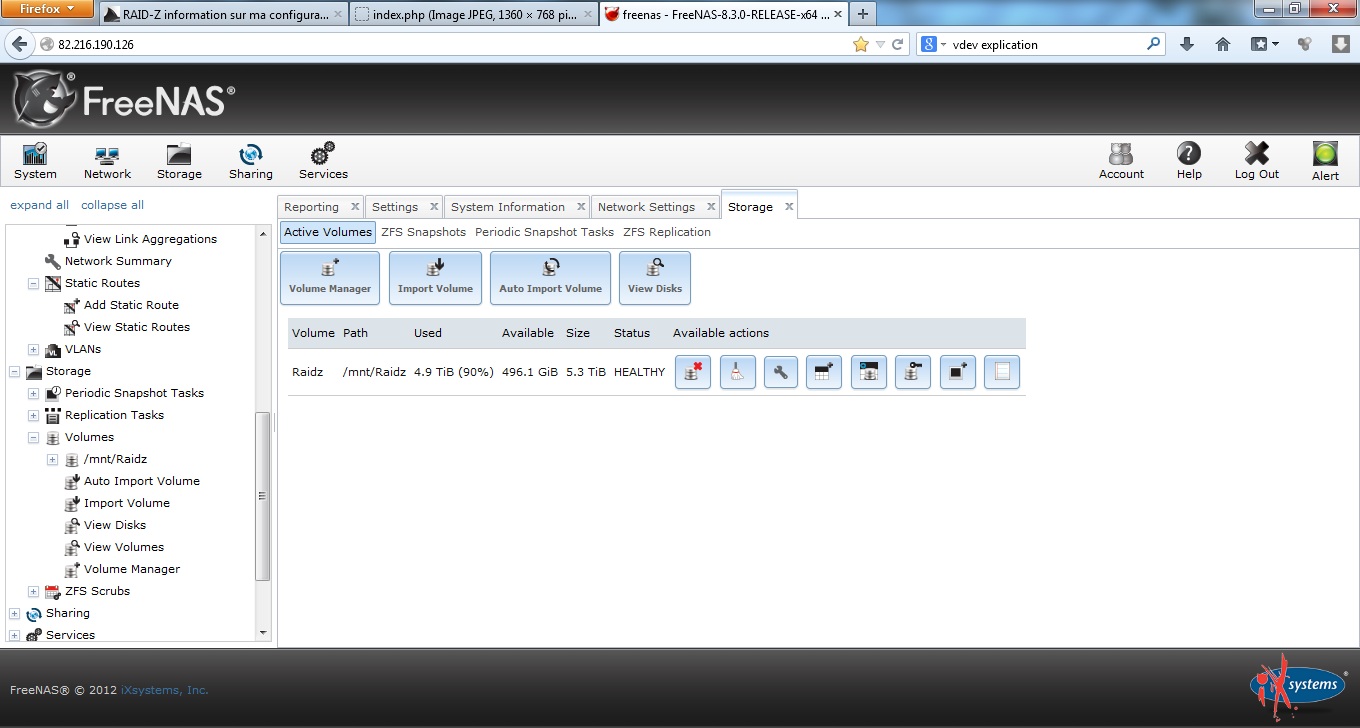Scrub the Raidz volume with broom icon
This screenshot has width=1360, height=728.
tap(737, 372)
